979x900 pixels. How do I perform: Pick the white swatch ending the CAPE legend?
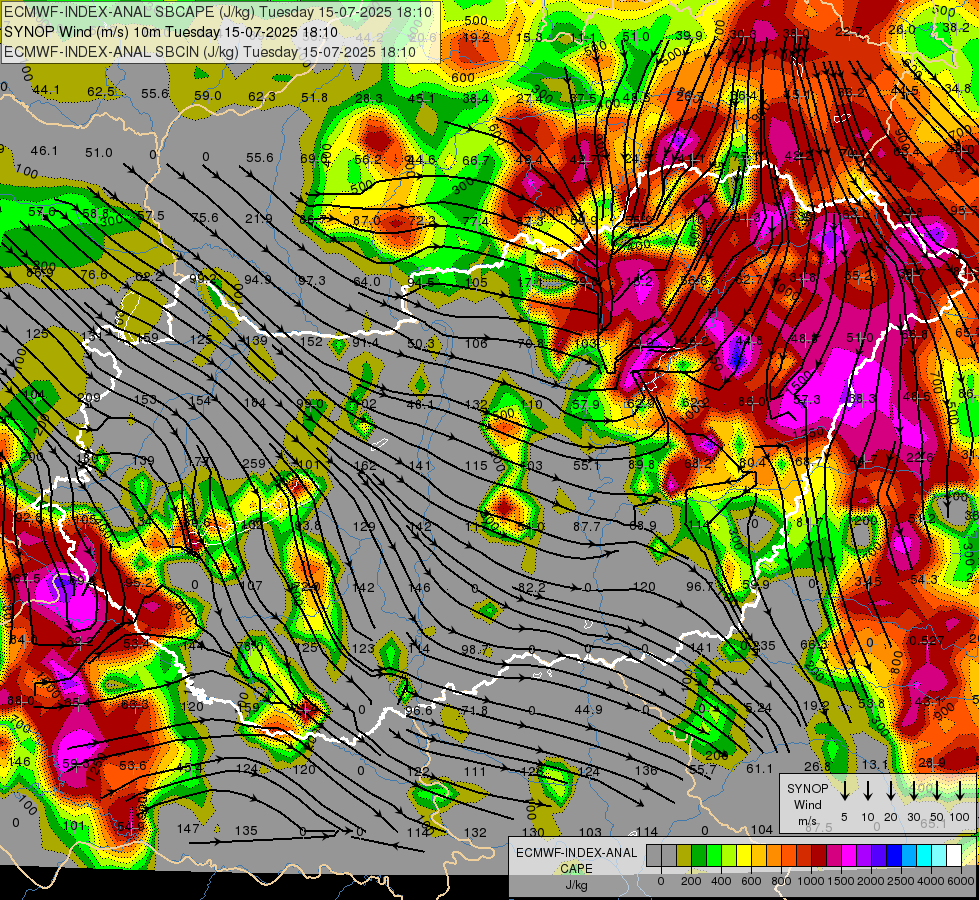(x=954, y=855)
